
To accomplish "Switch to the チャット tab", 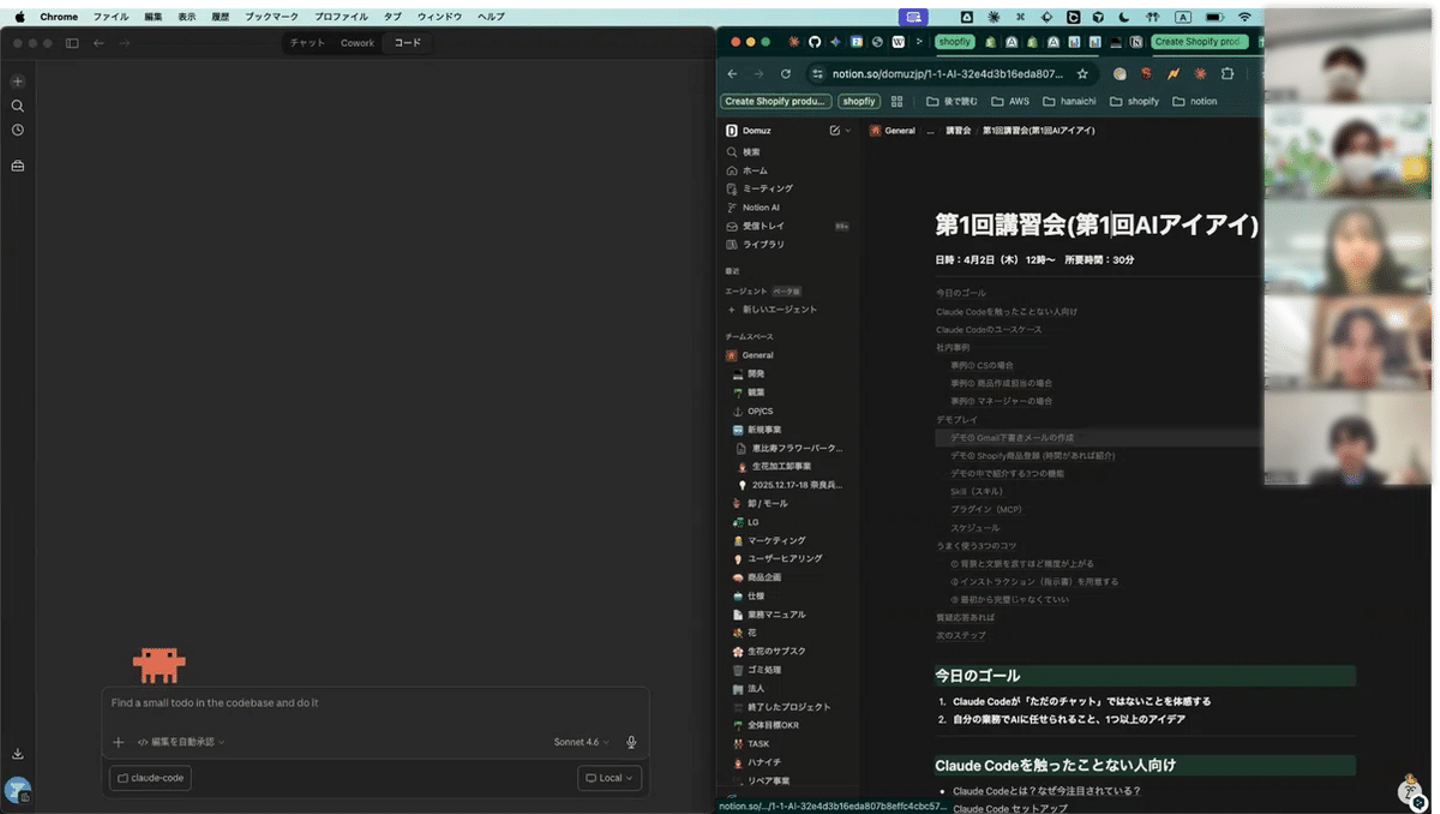I will [x=307, y=43].
